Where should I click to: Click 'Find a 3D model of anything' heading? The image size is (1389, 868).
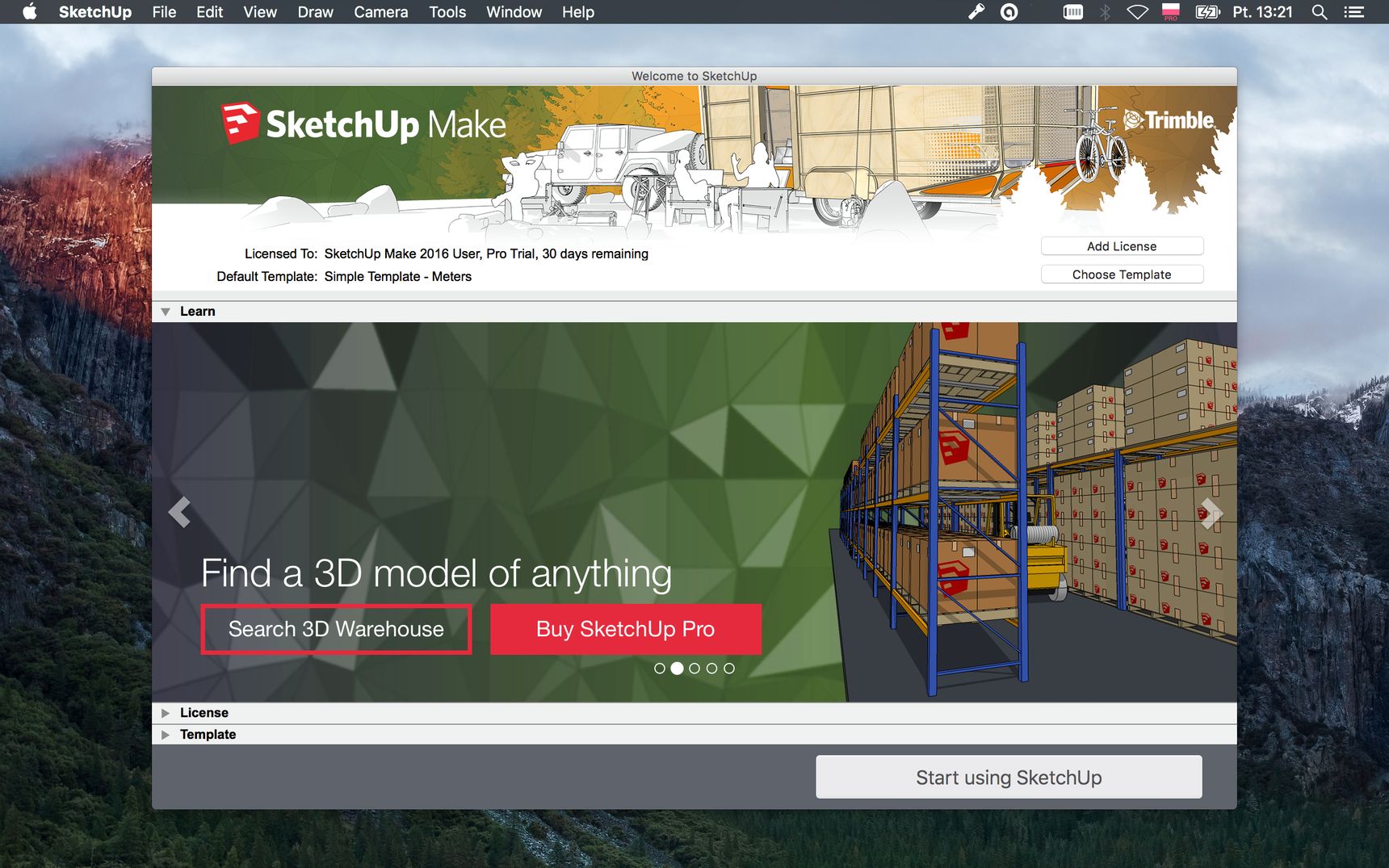pos(436,574)
